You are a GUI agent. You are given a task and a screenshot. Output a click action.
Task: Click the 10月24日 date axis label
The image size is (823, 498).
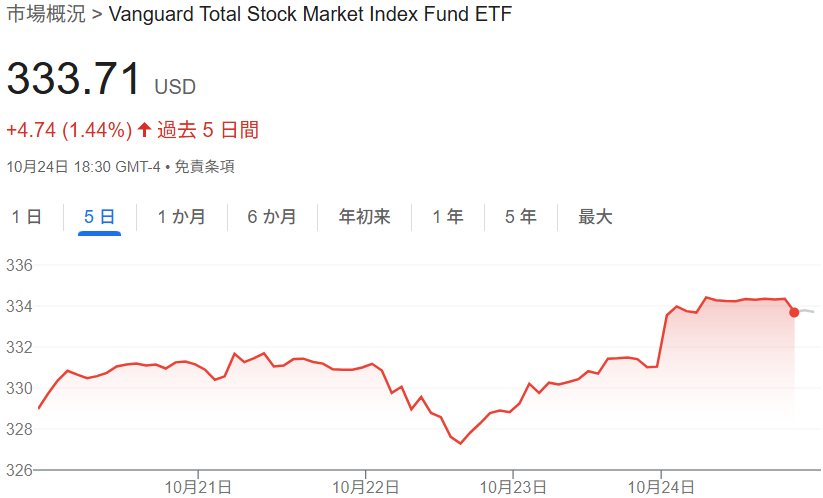point(661,487)
